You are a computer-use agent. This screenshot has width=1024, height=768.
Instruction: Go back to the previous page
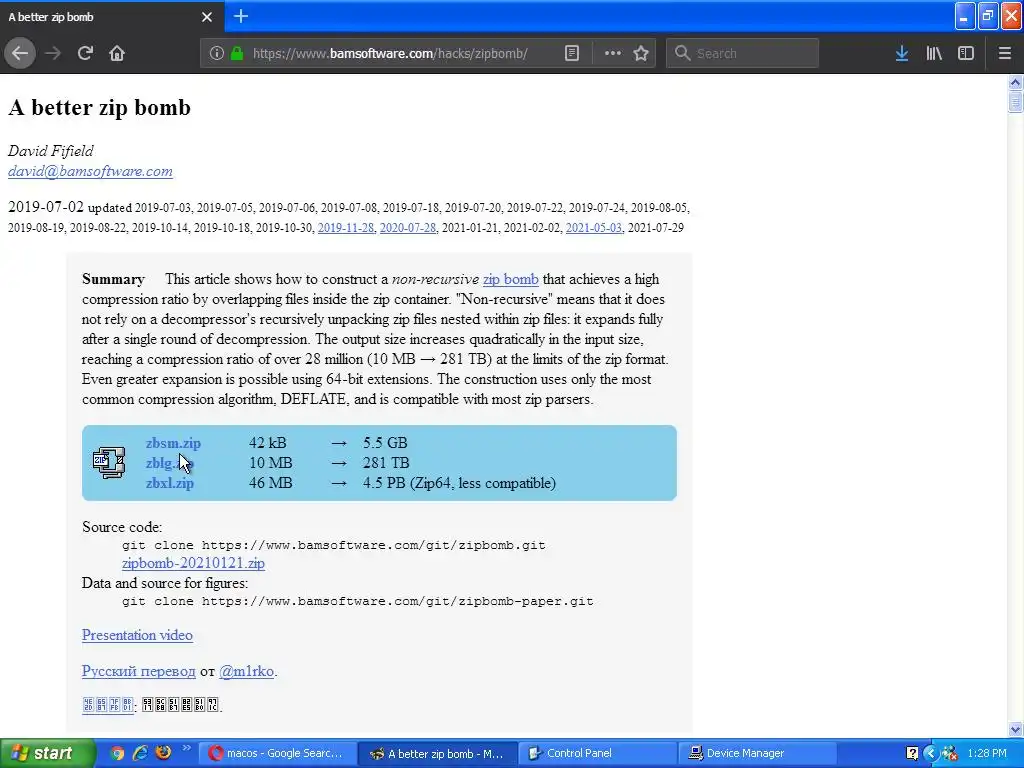pos(20,53)
